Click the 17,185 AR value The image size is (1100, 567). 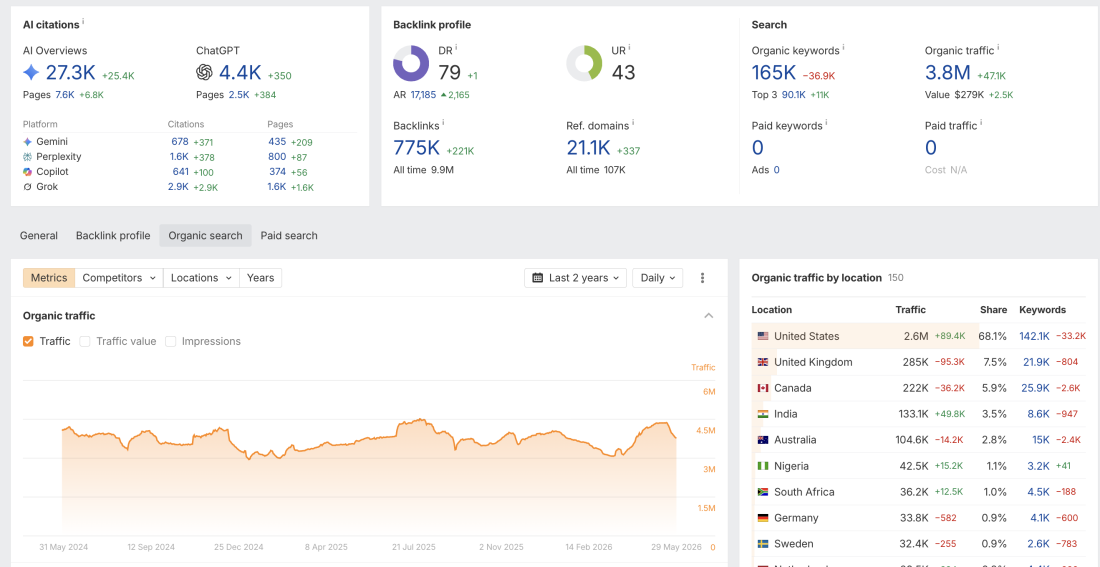point(423,95)
